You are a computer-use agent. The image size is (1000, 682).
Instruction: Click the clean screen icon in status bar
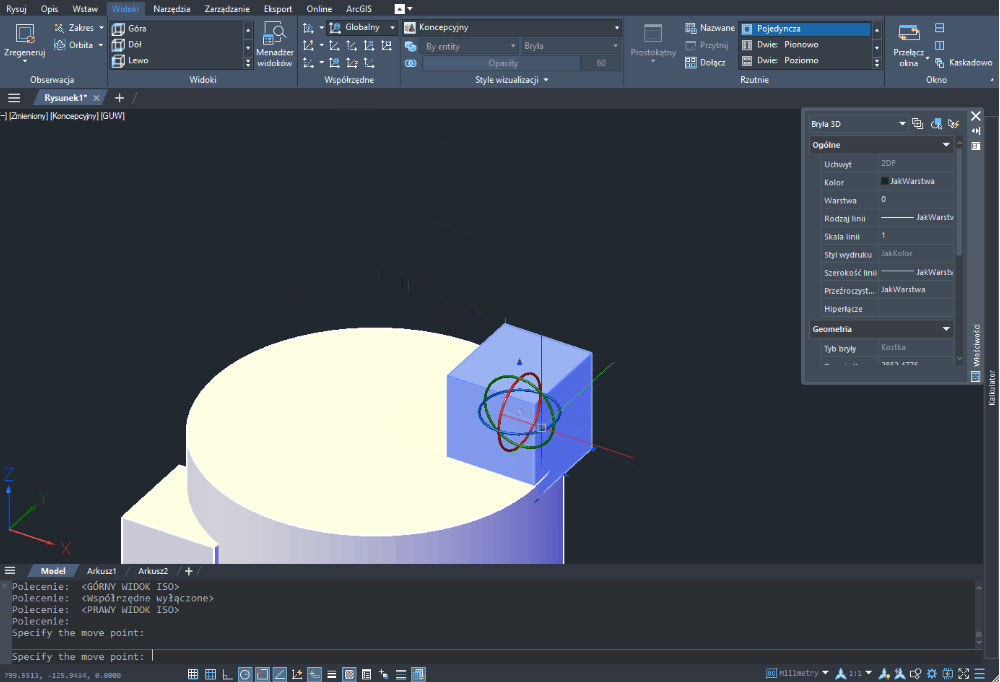(964, 673)
